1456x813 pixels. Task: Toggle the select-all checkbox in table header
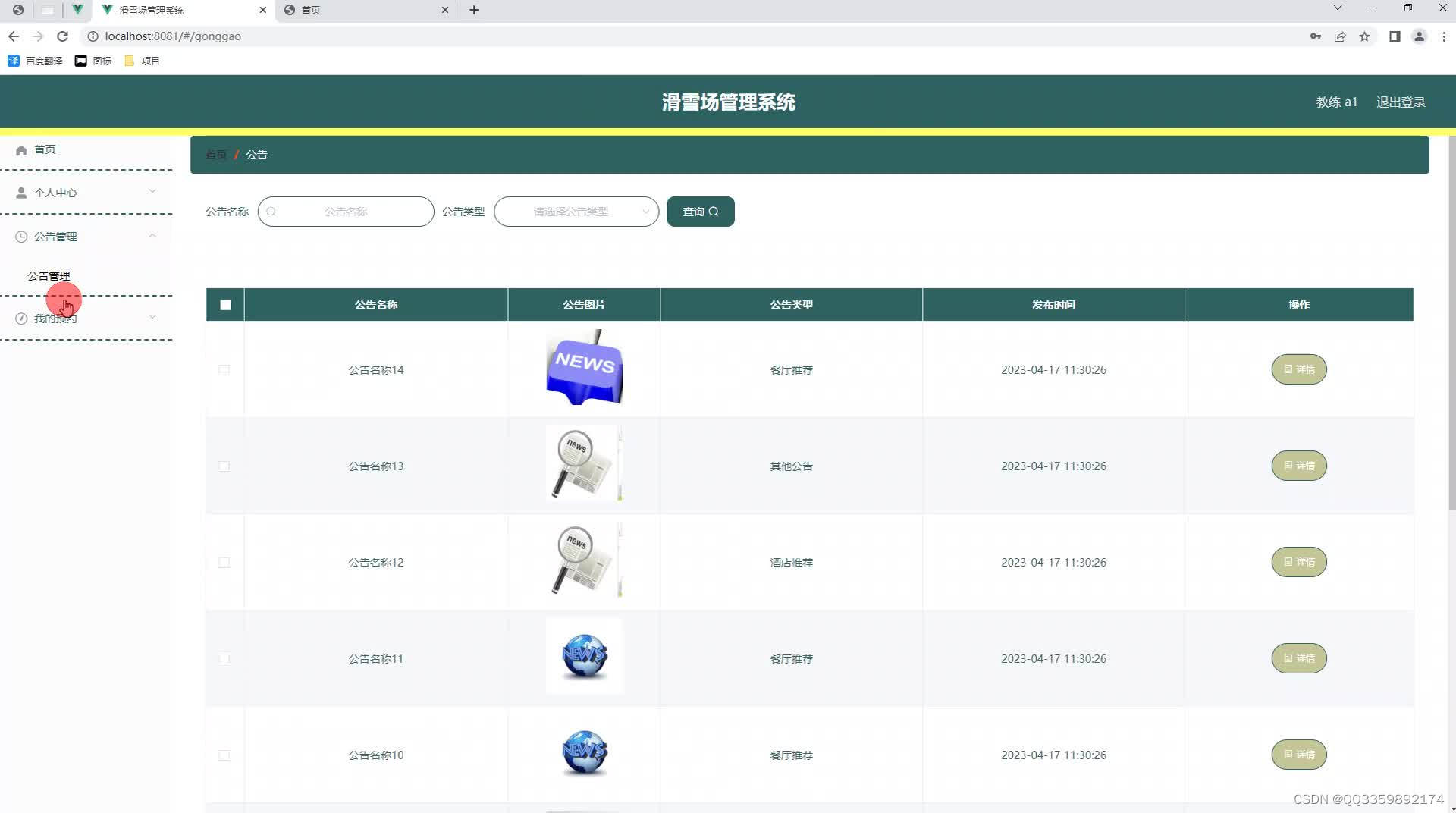tap(225, 305)
